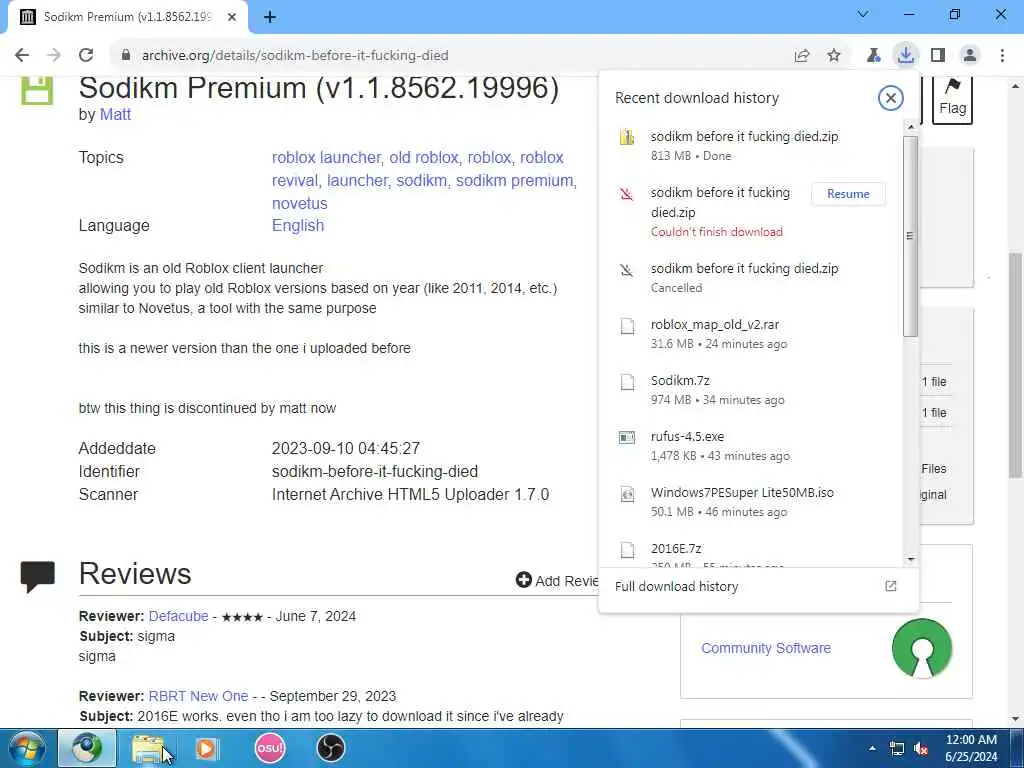Screen dimensions: 1024x768
Task: Open the browser side panel
Action: click(938, 56)
